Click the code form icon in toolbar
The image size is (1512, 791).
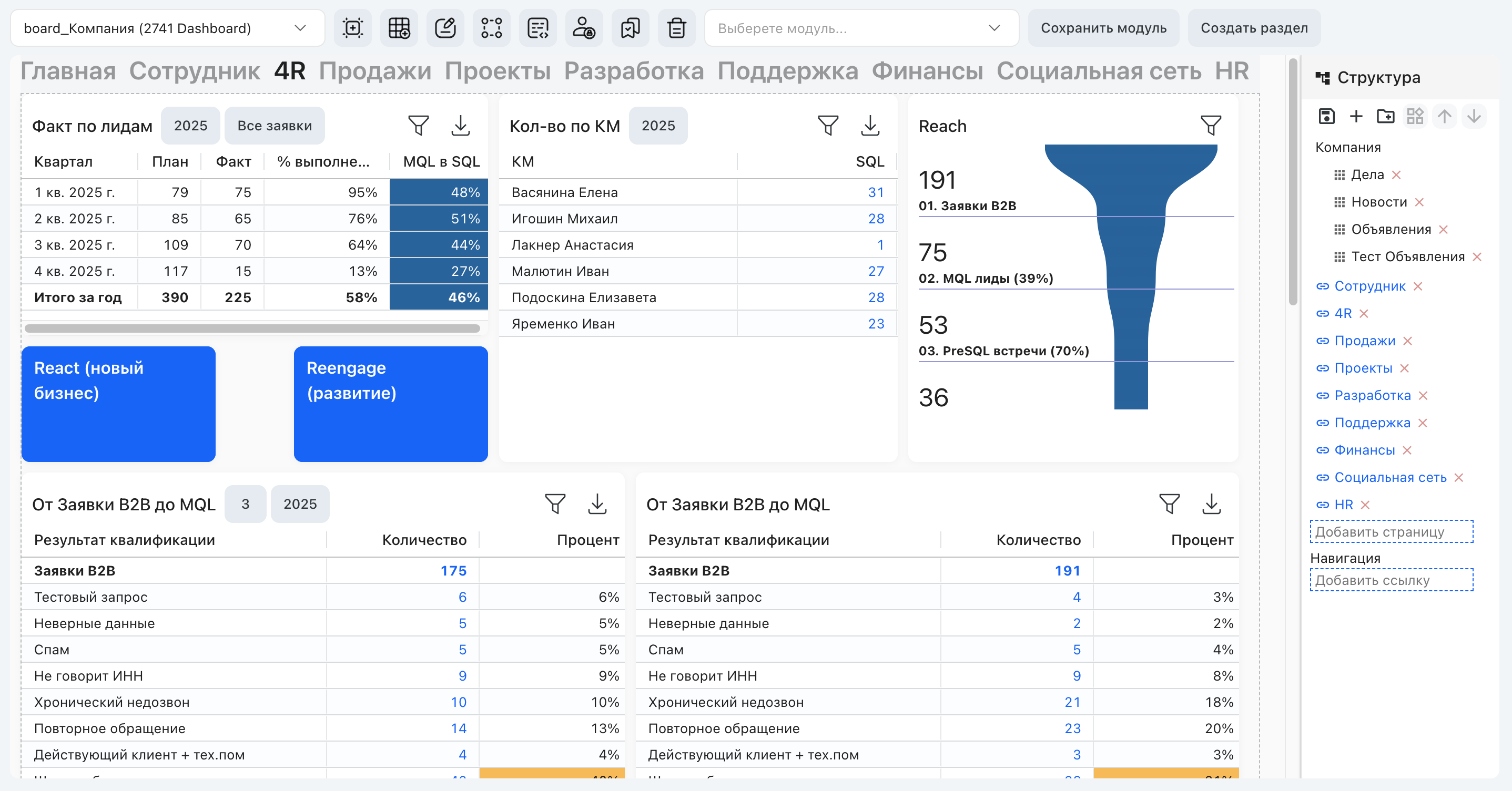537,27
